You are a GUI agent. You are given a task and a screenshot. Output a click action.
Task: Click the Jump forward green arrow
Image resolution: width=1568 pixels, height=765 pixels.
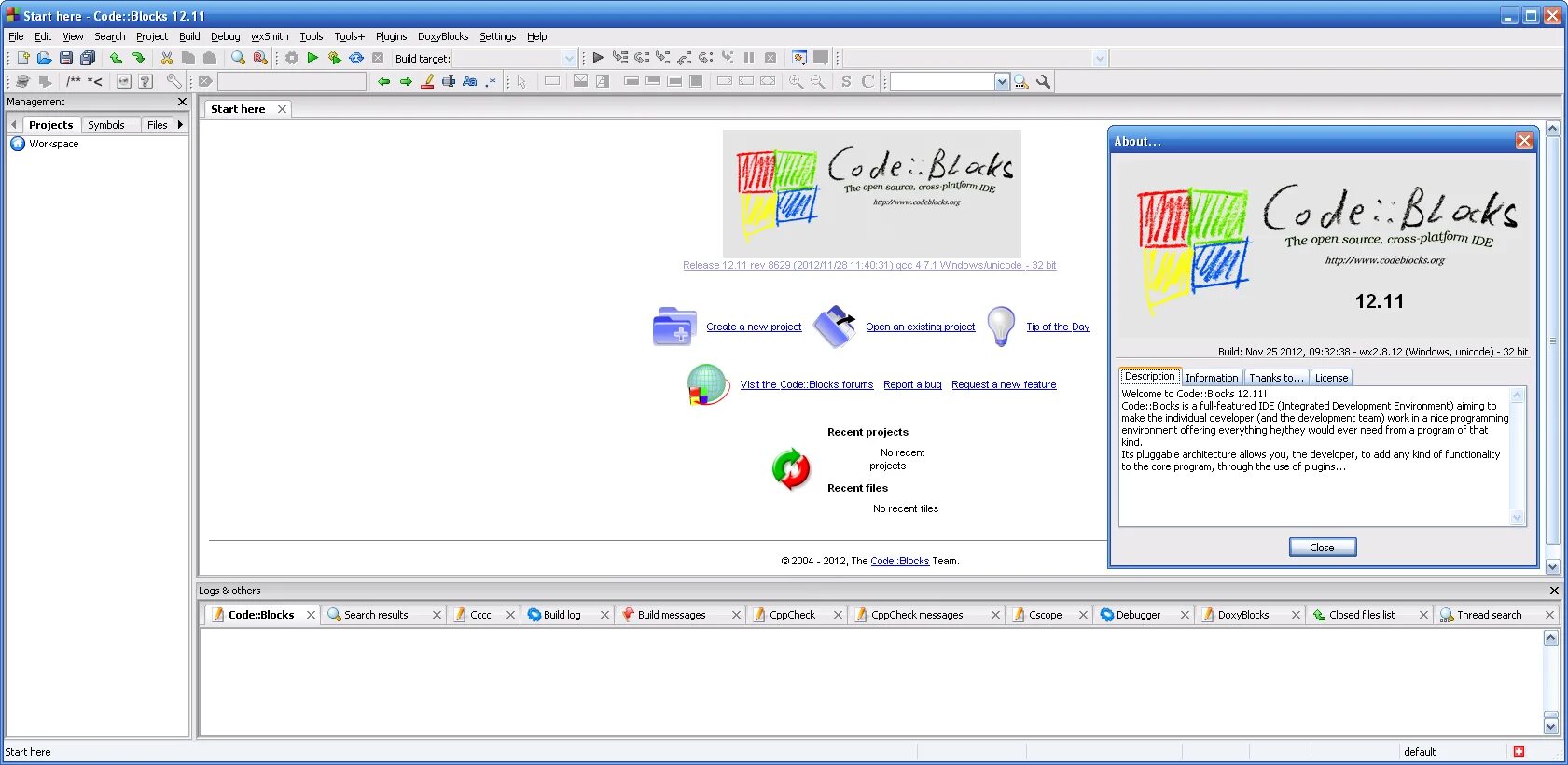point(406,81)
